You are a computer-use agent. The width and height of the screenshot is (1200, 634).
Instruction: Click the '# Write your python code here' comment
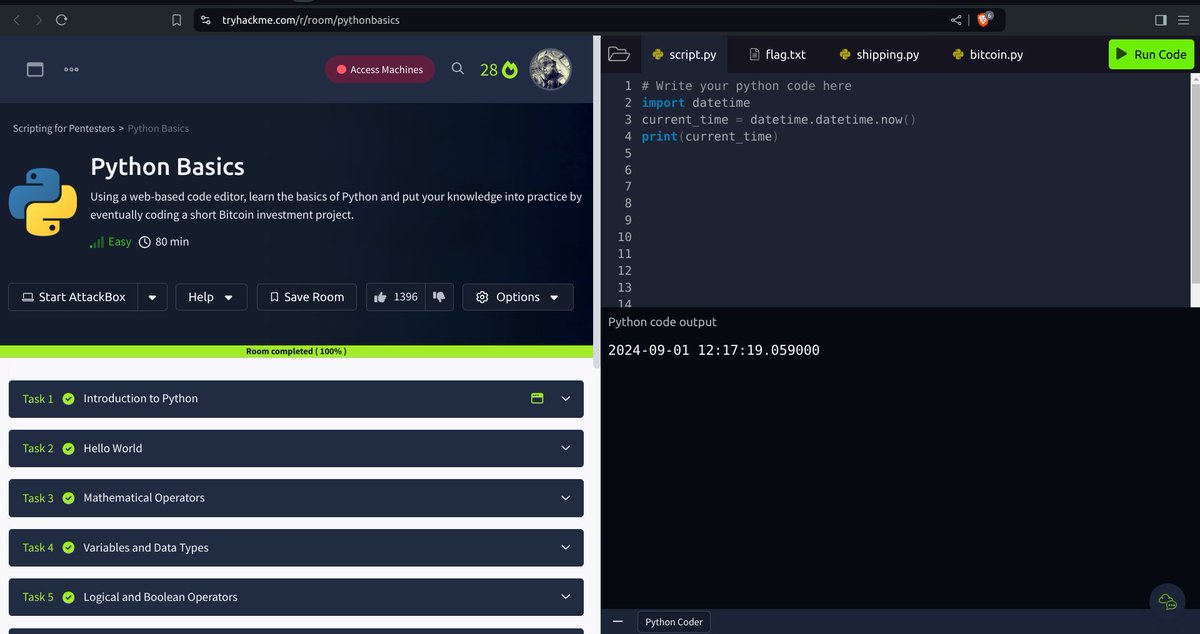coord(747,86)
